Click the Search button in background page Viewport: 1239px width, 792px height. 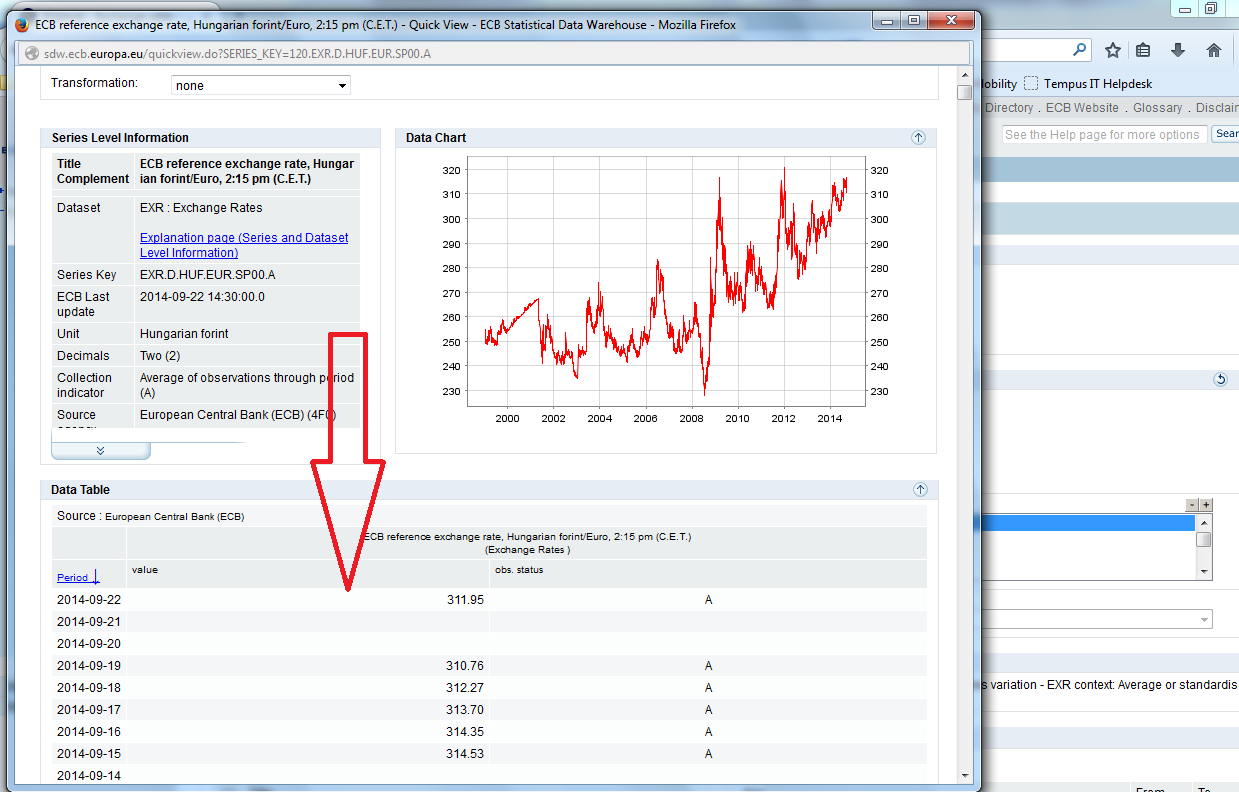pyautogui.click(x=1226, y=134)
